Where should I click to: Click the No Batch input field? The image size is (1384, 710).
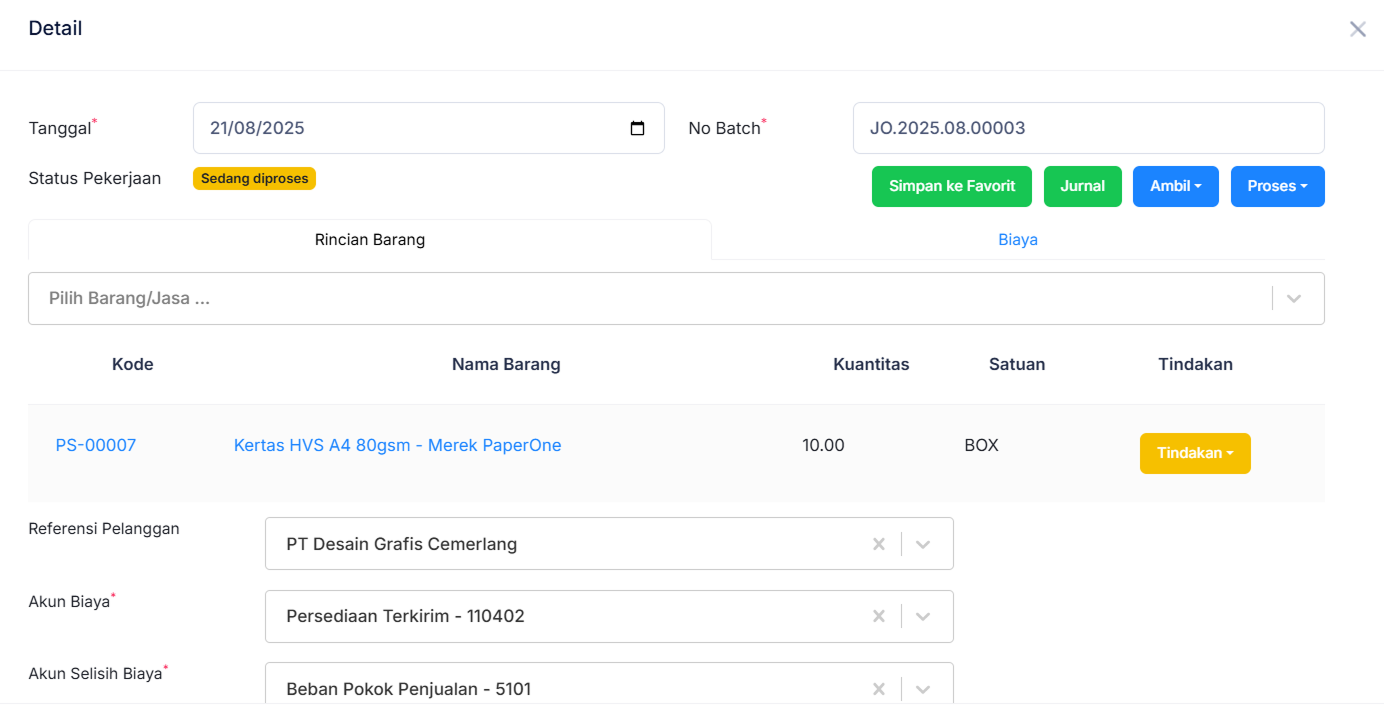1088,128
